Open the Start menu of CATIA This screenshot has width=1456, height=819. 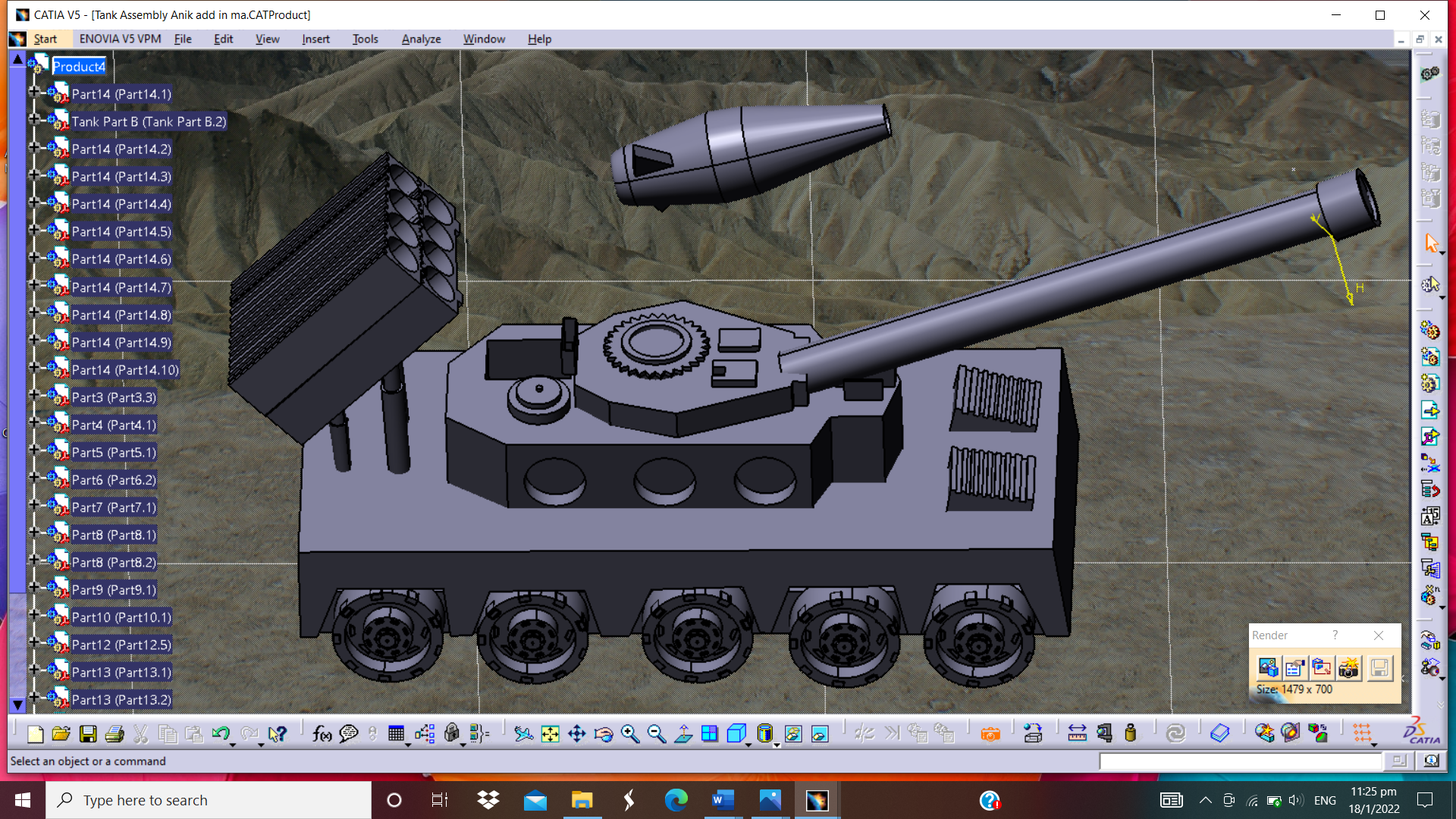point(45,39)
